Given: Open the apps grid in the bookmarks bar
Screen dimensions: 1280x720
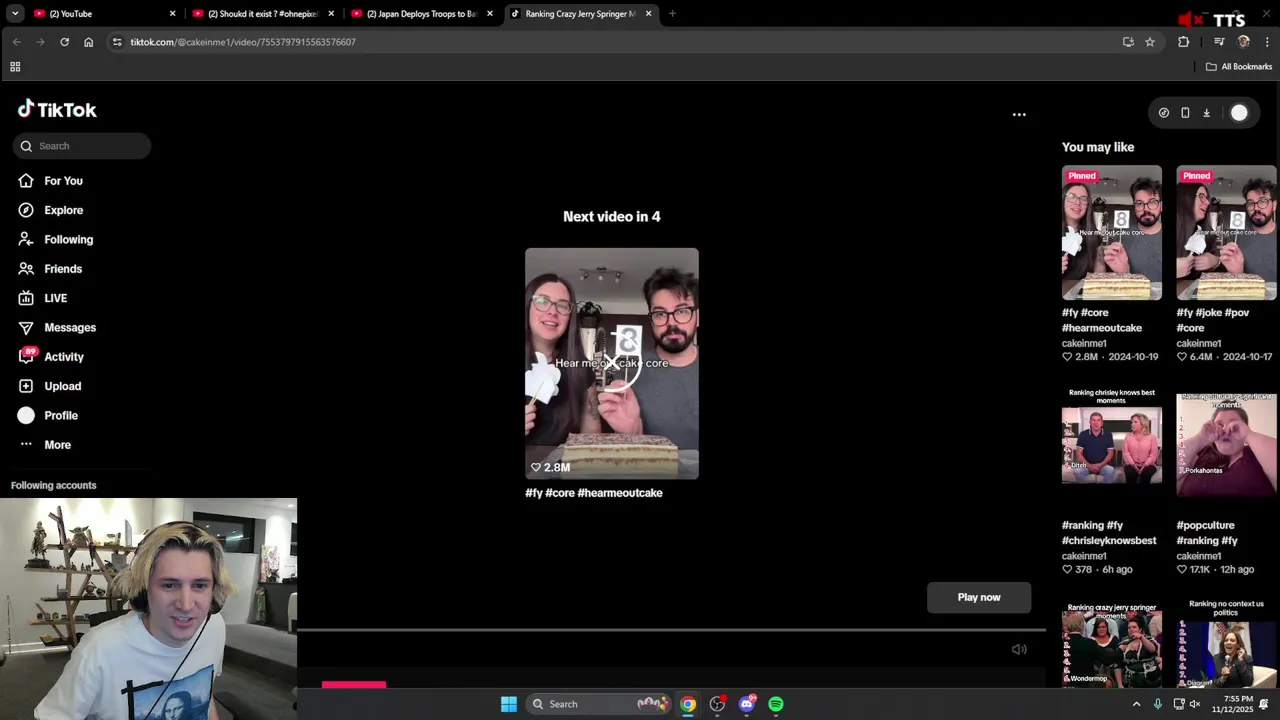Looking at the screenshot, I should tap(15, 67).
